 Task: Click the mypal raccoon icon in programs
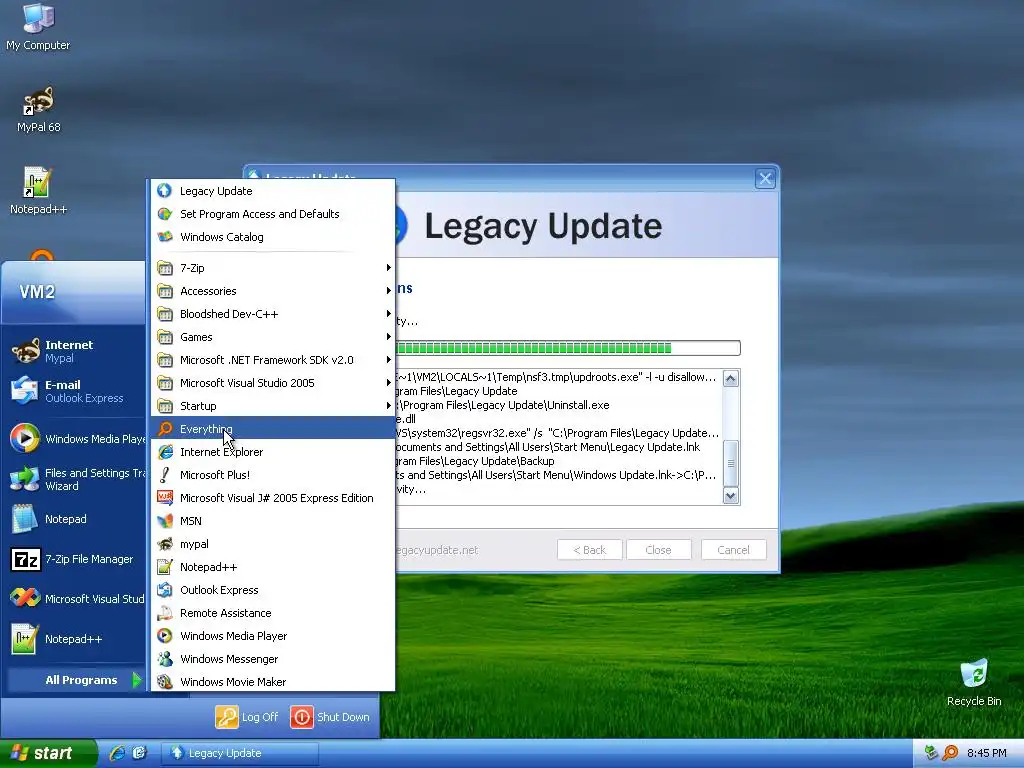[x=165, y=543]
